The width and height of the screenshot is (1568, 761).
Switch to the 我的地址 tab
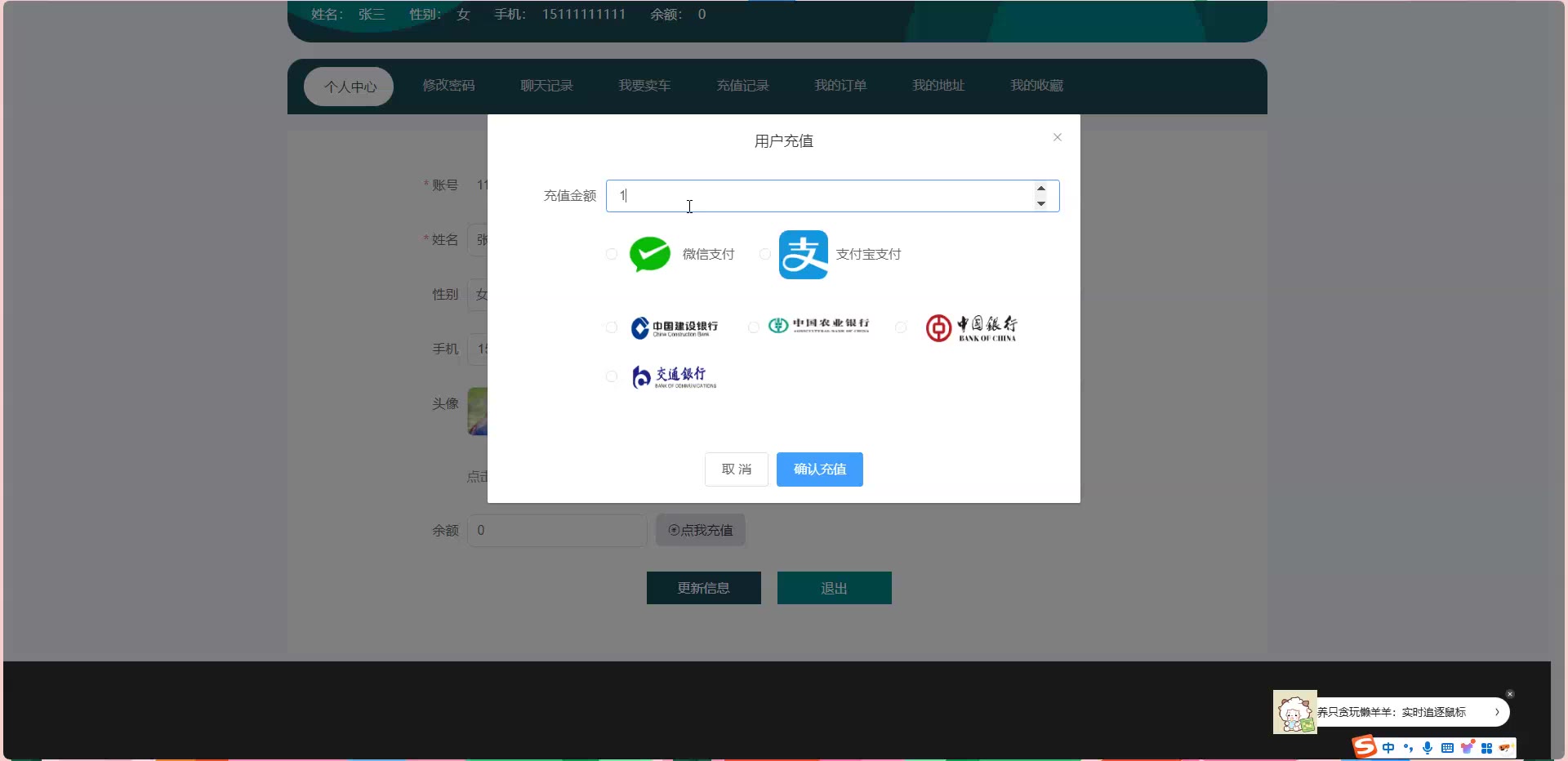point(938,86)
